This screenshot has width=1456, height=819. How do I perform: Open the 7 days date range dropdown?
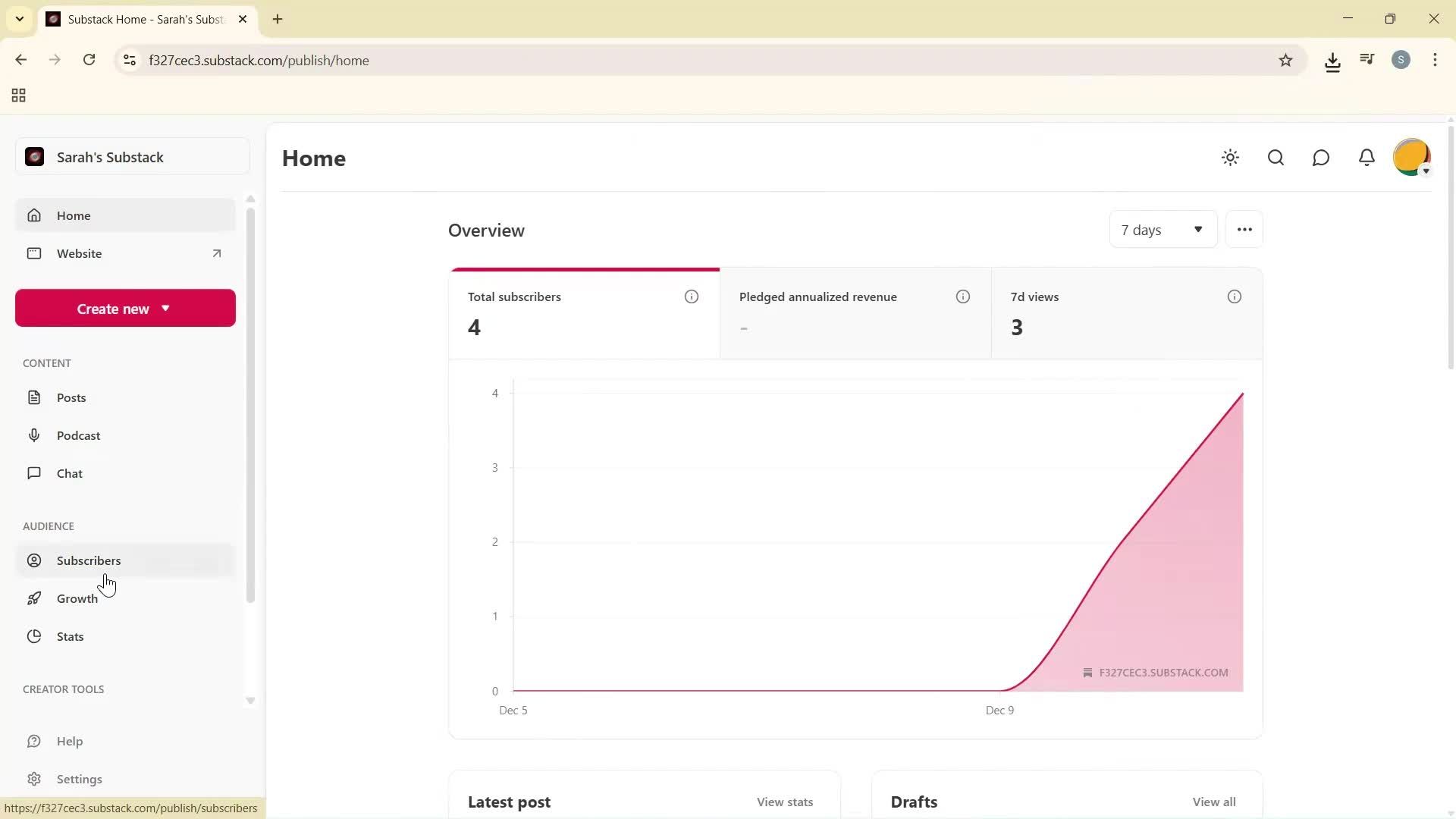1162,229
